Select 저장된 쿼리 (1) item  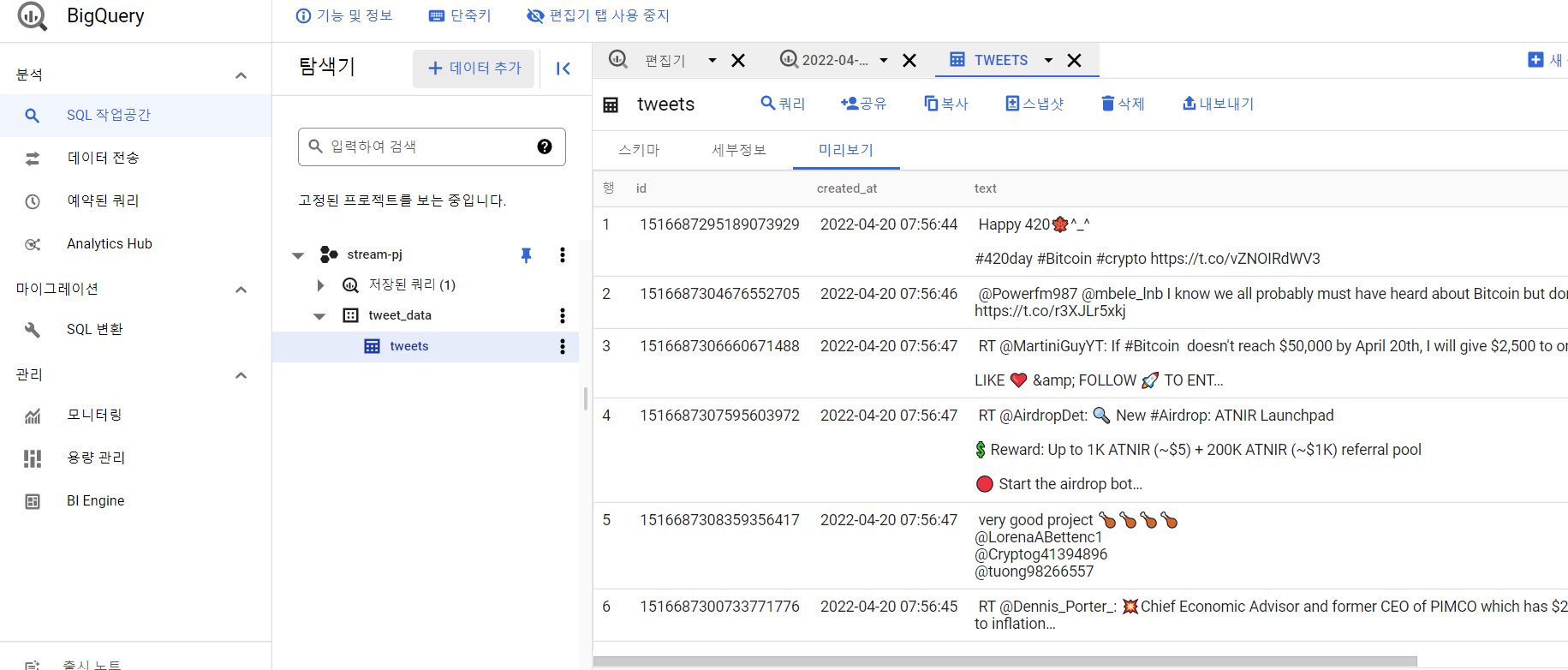point(412,284)
